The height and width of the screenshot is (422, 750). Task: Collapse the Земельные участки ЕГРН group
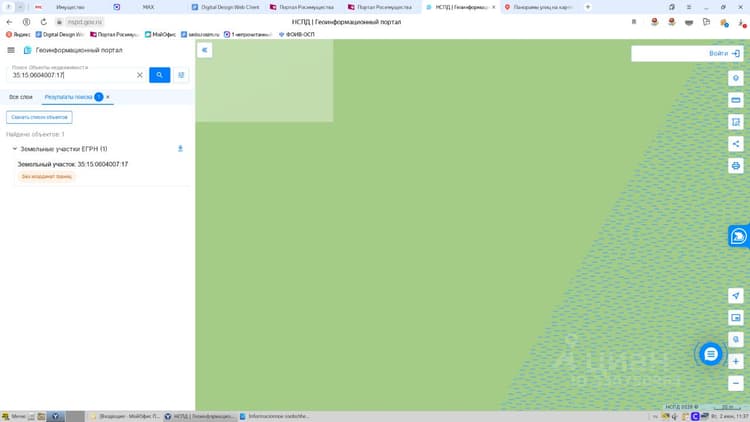14,149
